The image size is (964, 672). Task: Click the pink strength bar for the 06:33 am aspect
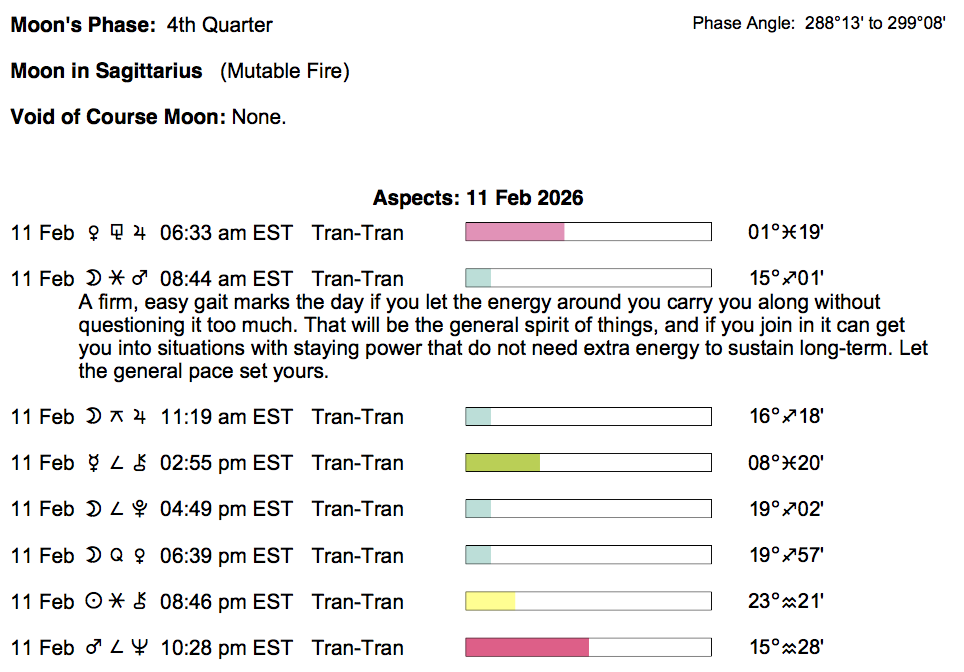tap(515, 233)
